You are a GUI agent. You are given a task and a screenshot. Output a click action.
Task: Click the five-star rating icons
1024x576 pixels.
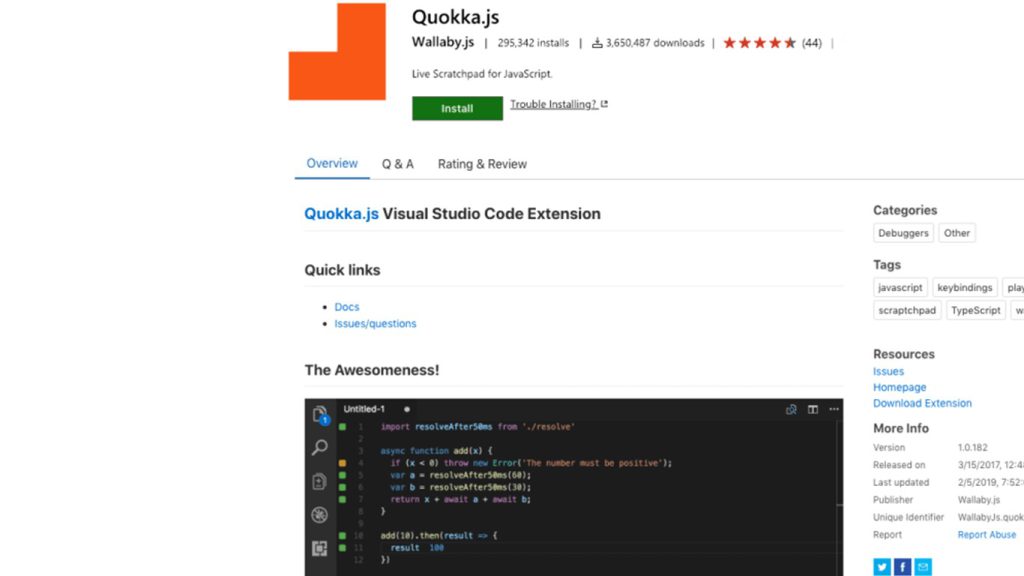click(760, 43)
